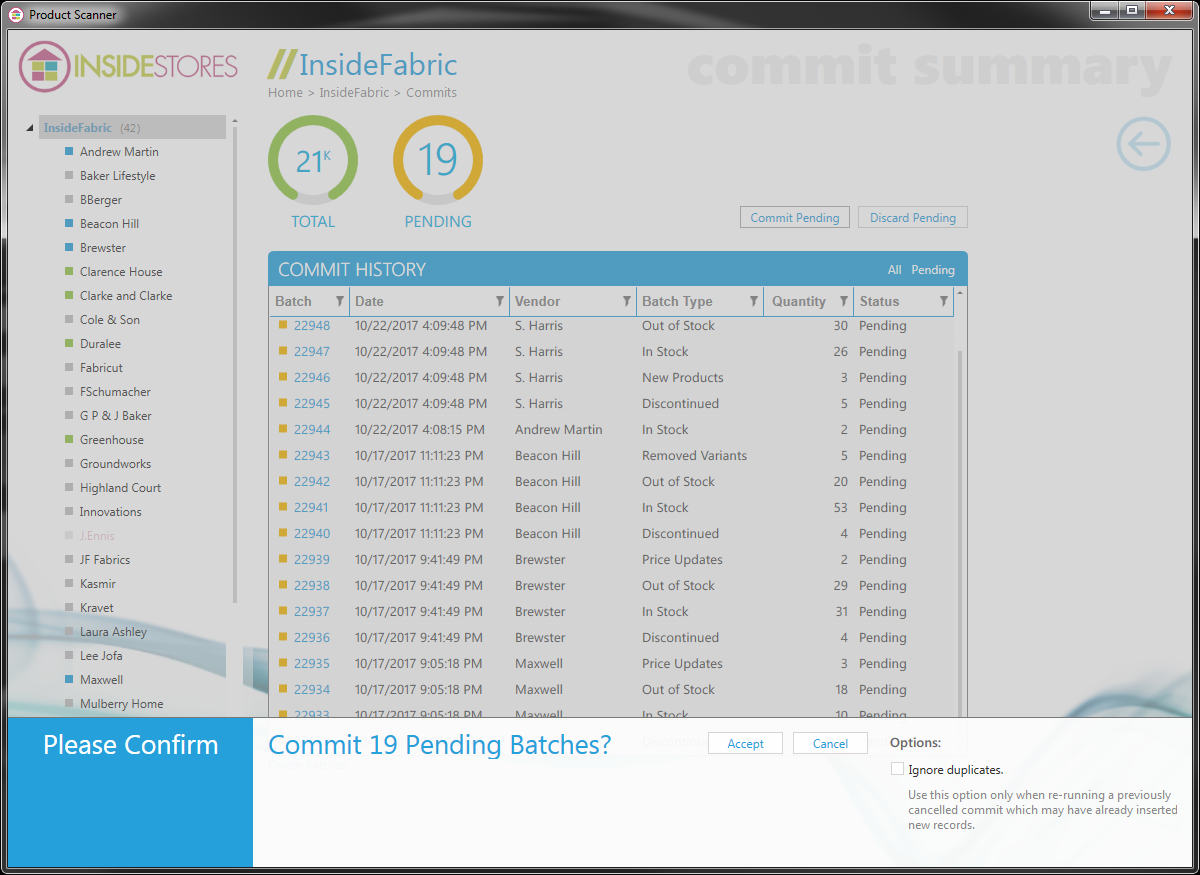The image size is (1200, 875).
Task: Select Greenhouse vendor
Action: (112, 440)
